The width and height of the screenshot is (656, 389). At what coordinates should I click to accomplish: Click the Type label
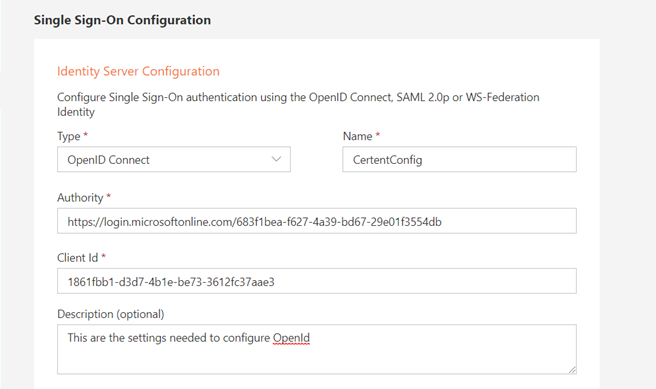[69, 136]
